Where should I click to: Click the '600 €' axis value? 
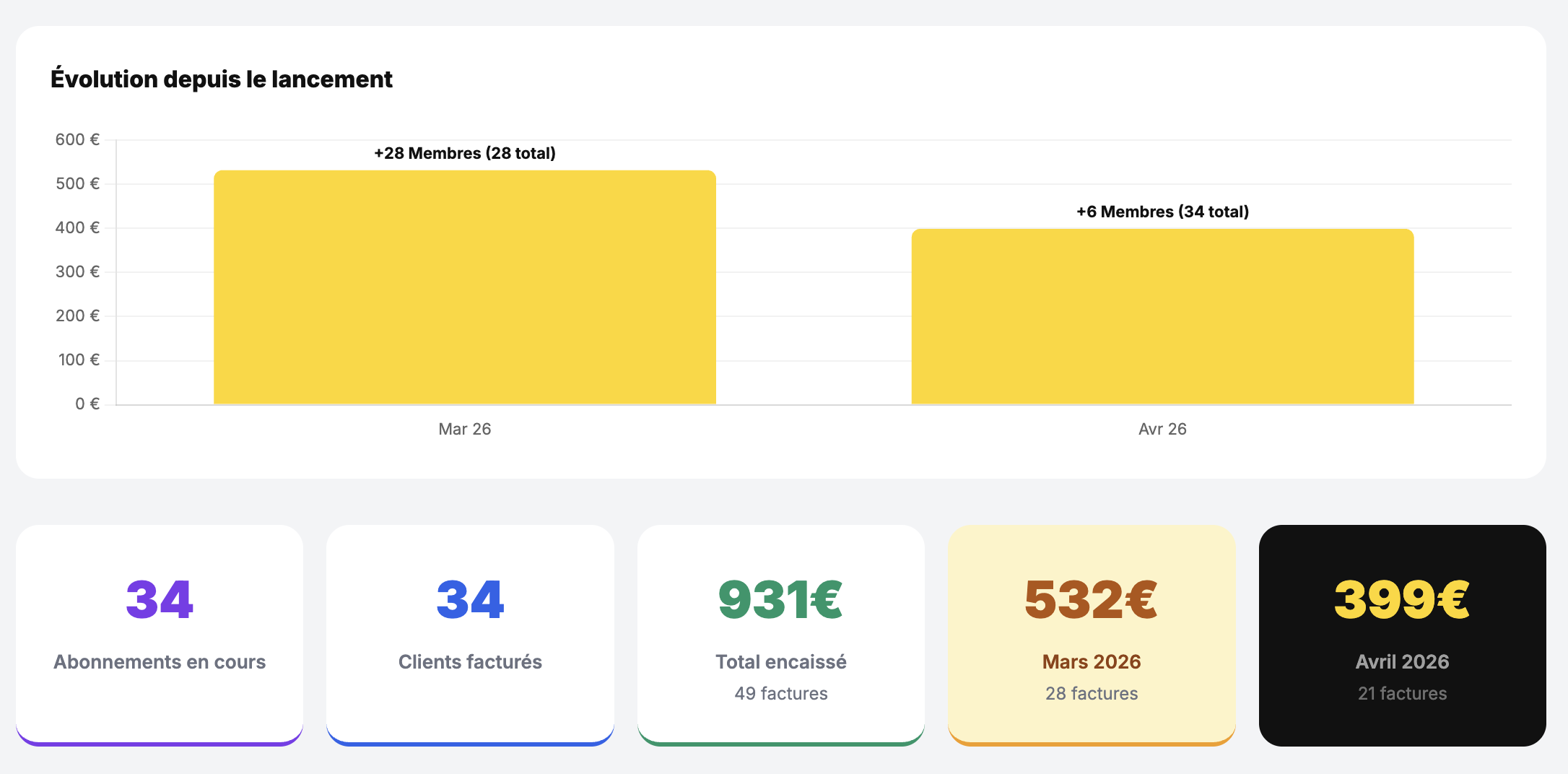[78, 139]
